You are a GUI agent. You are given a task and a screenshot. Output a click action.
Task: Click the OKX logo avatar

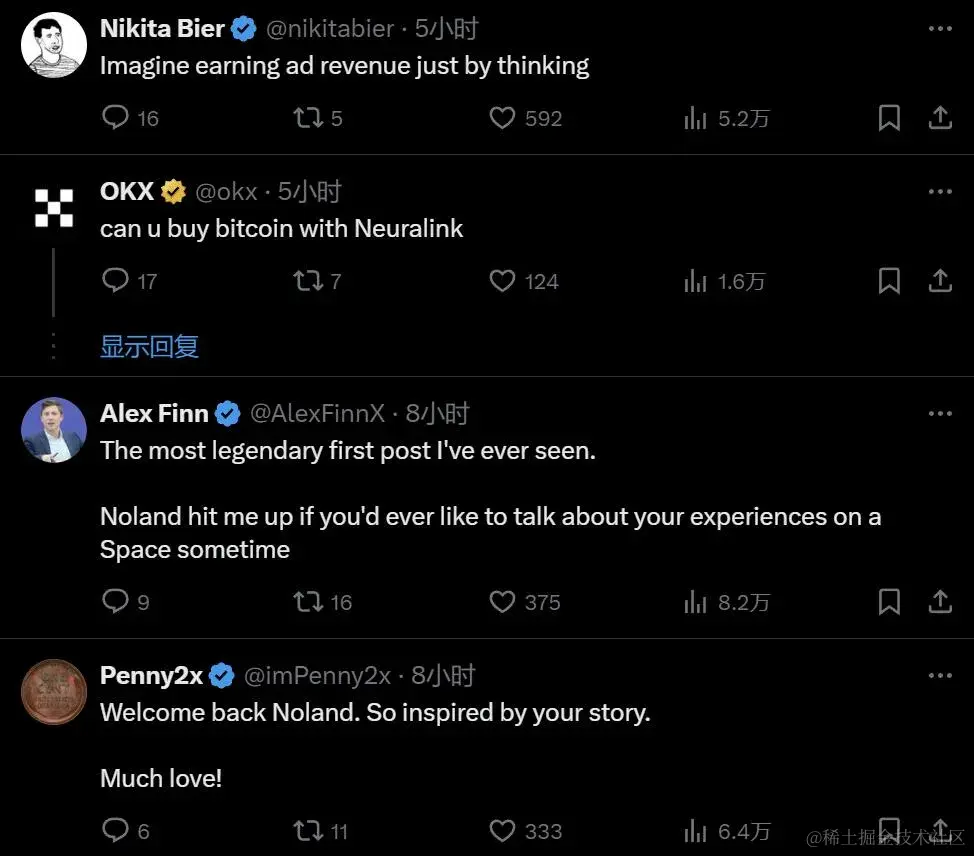54,208
